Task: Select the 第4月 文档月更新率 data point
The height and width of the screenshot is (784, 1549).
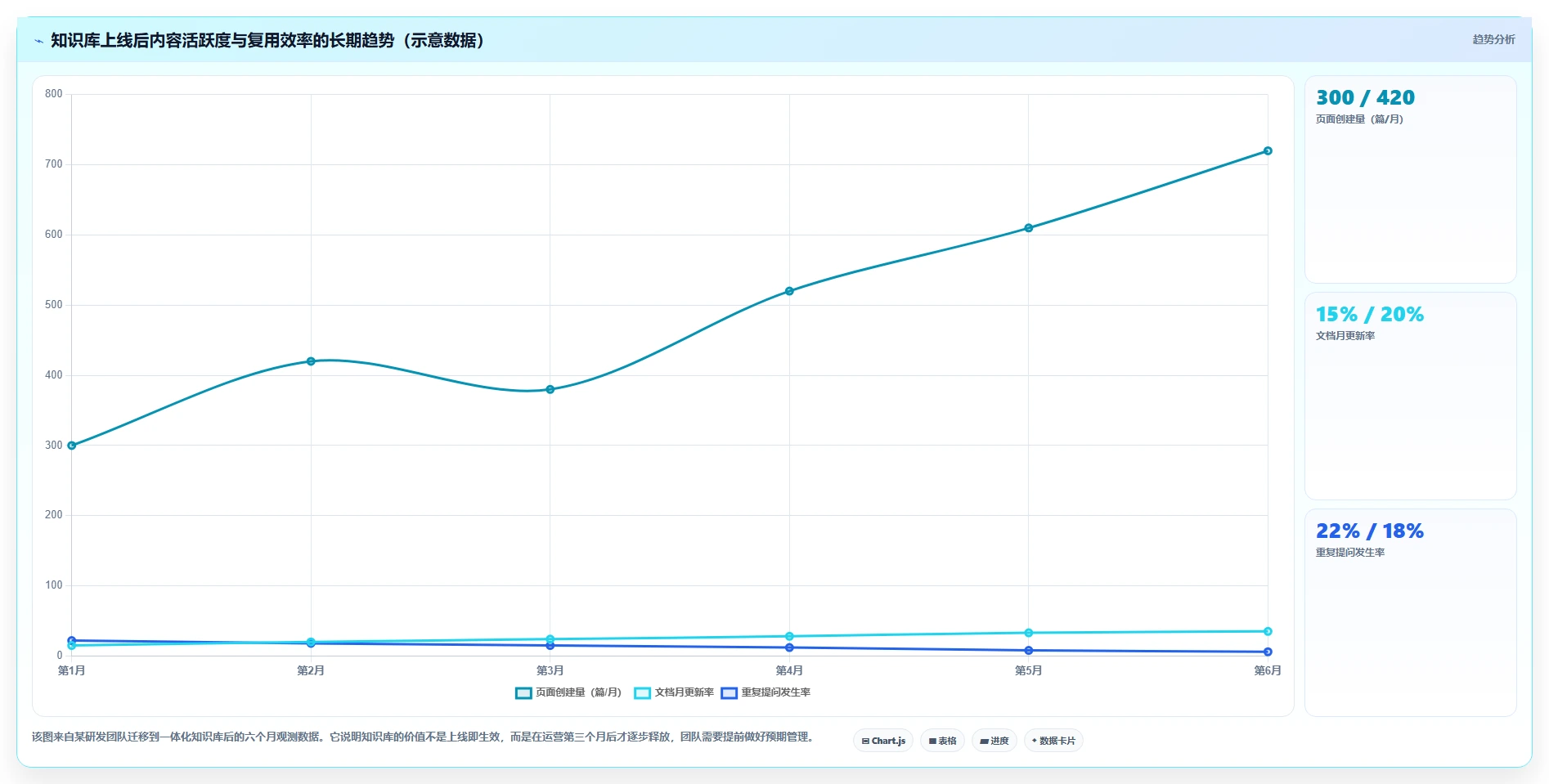Action: [x=789, y=636]
